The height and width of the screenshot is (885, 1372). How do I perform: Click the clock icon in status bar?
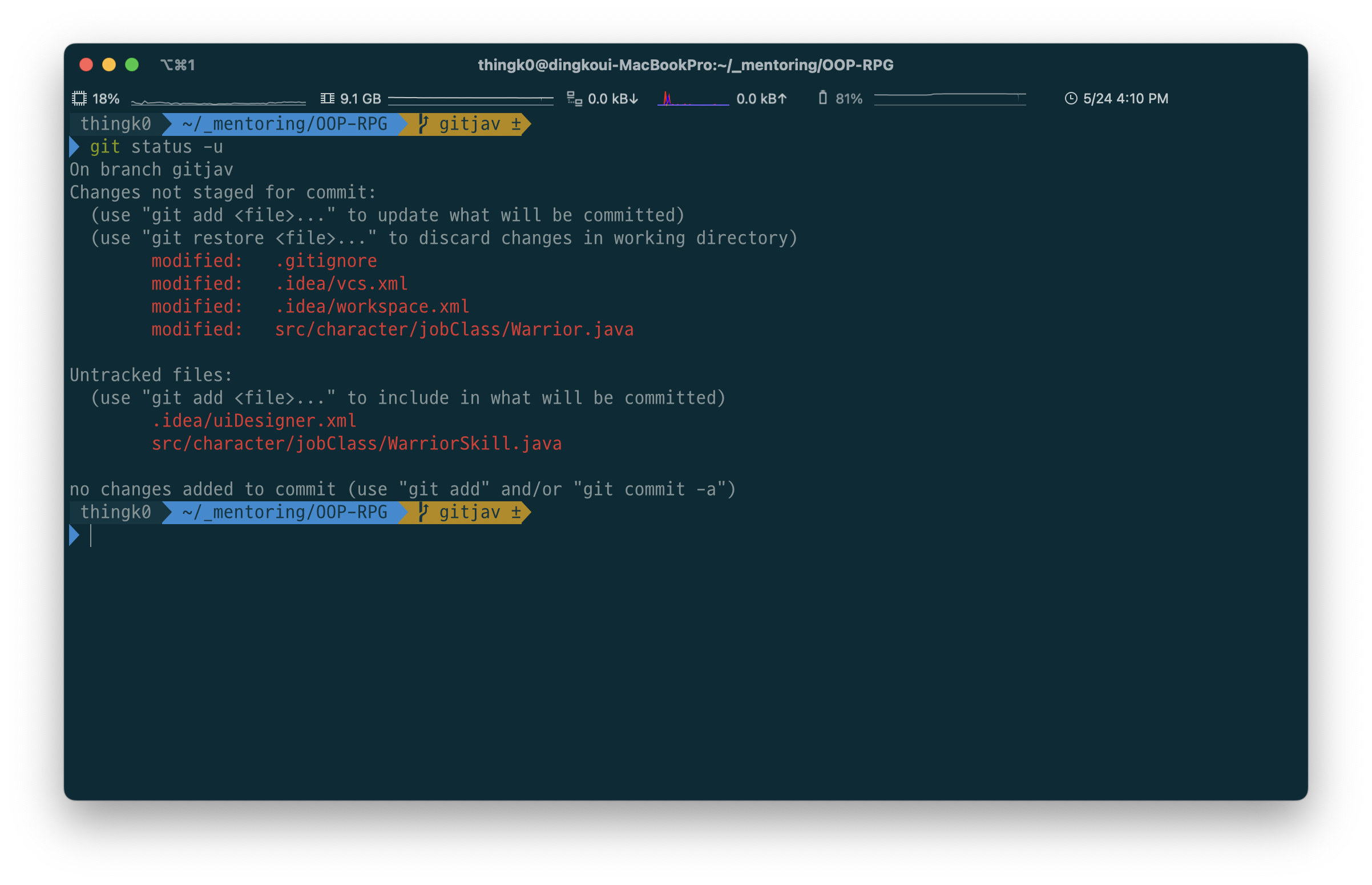tap(1071, 99)
